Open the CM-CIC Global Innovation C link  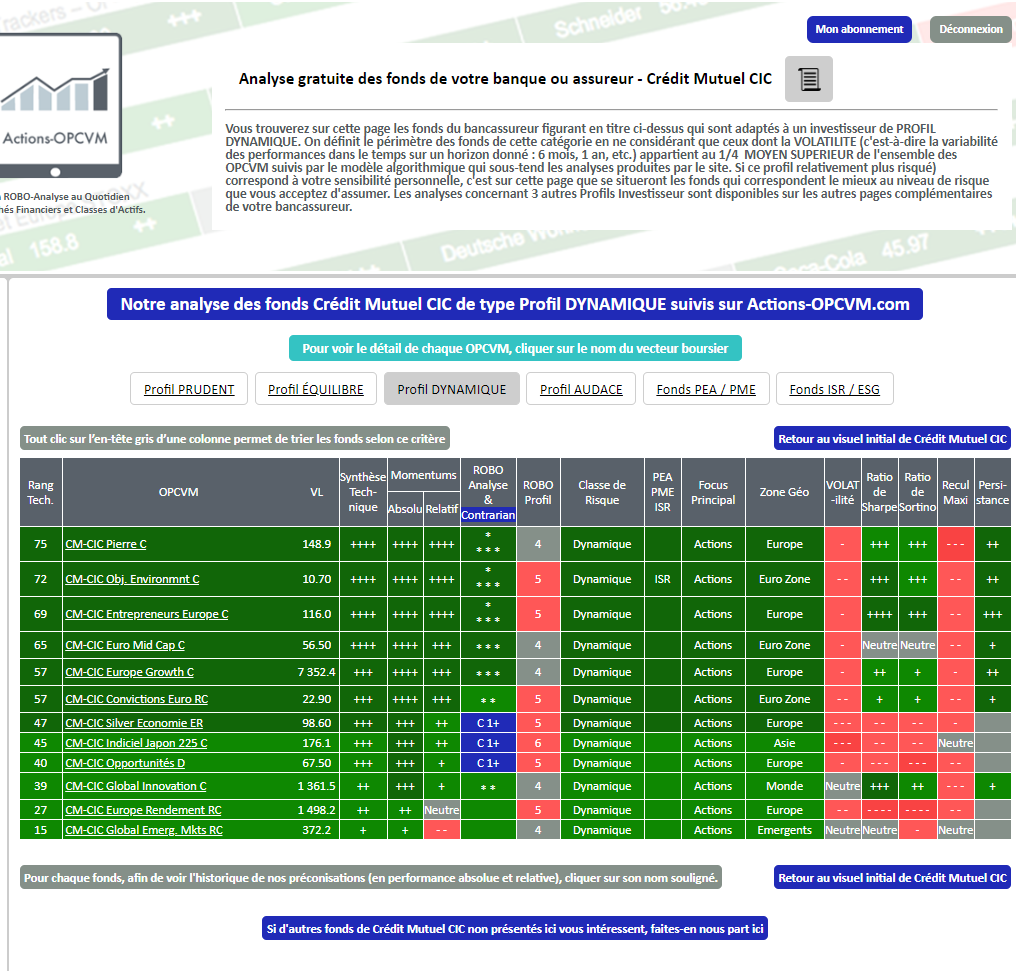[136, 786]
